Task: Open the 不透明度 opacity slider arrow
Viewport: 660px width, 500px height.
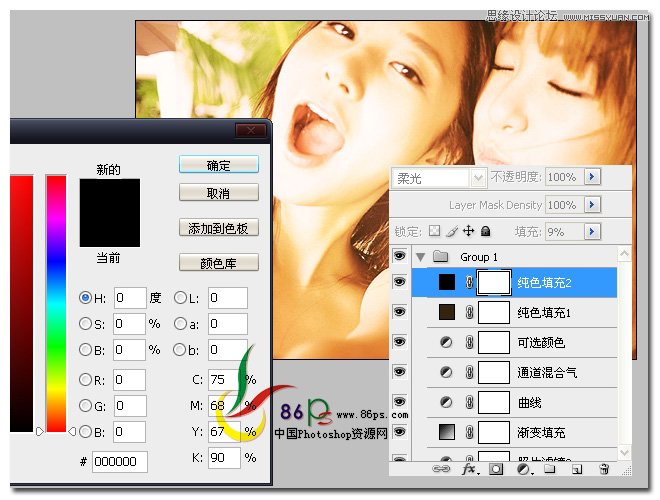Action: point(592,177)
